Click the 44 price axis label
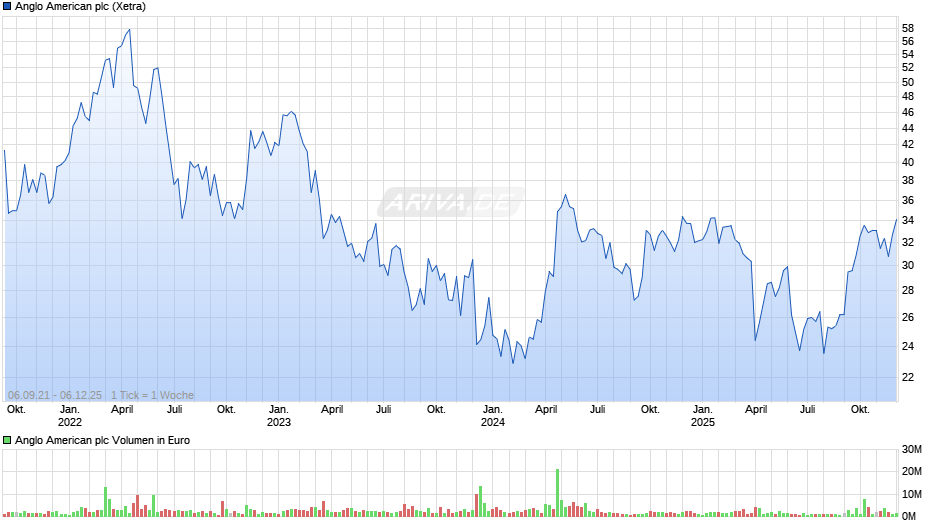This screenshot has width=940, height=526. [908, 128]
